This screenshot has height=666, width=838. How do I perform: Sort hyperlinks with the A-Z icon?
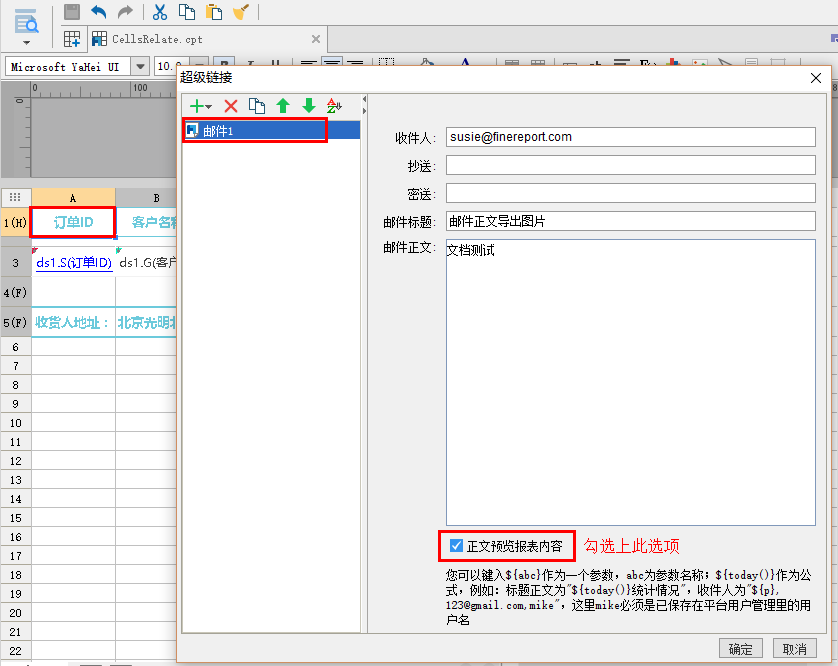click(335, 106)
